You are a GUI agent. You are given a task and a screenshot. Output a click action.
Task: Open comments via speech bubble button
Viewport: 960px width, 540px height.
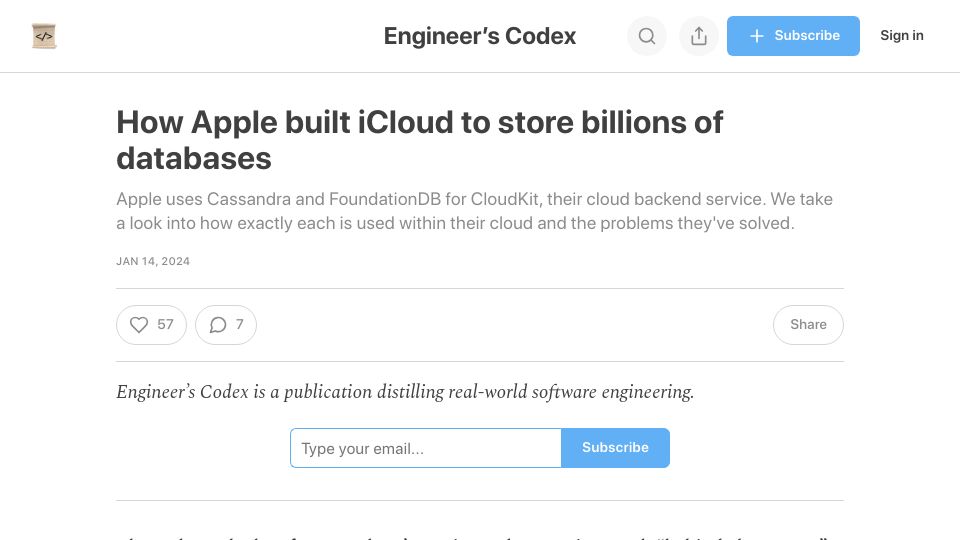[x=226, y=324]
